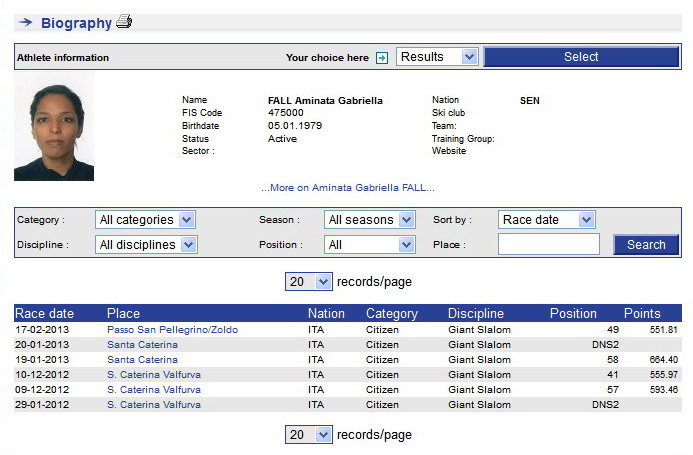
Task: Open Passo San Pellegrino/Zoldo race link
Action: click(172, 329)
